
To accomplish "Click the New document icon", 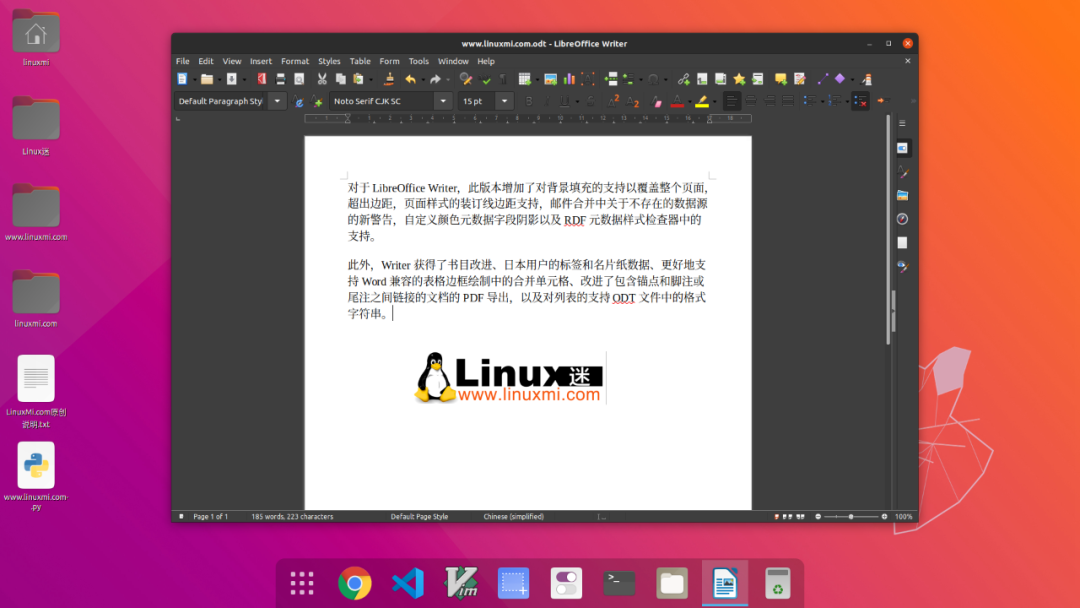I will tap(182, 79).
